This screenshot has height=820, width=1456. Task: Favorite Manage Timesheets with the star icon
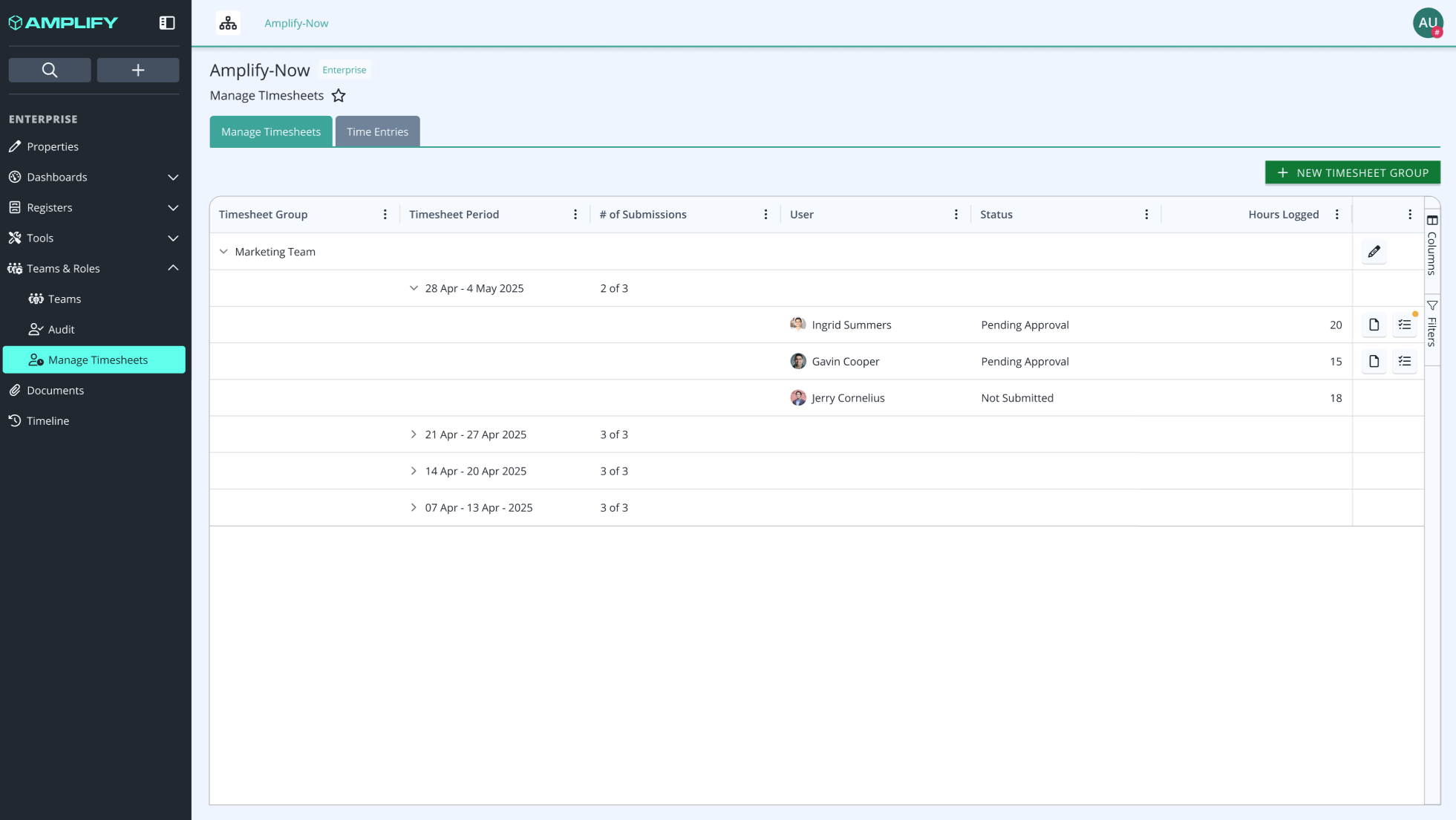pos(339,96)
